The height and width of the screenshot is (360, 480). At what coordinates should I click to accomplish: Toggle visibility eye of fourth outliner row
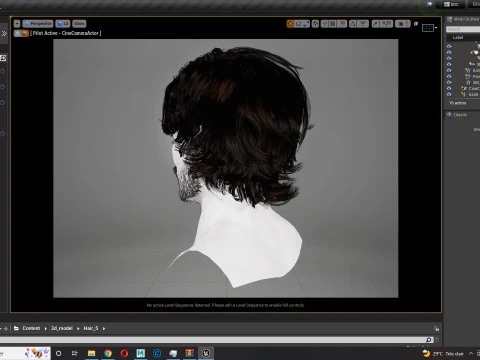coord(449,64)
